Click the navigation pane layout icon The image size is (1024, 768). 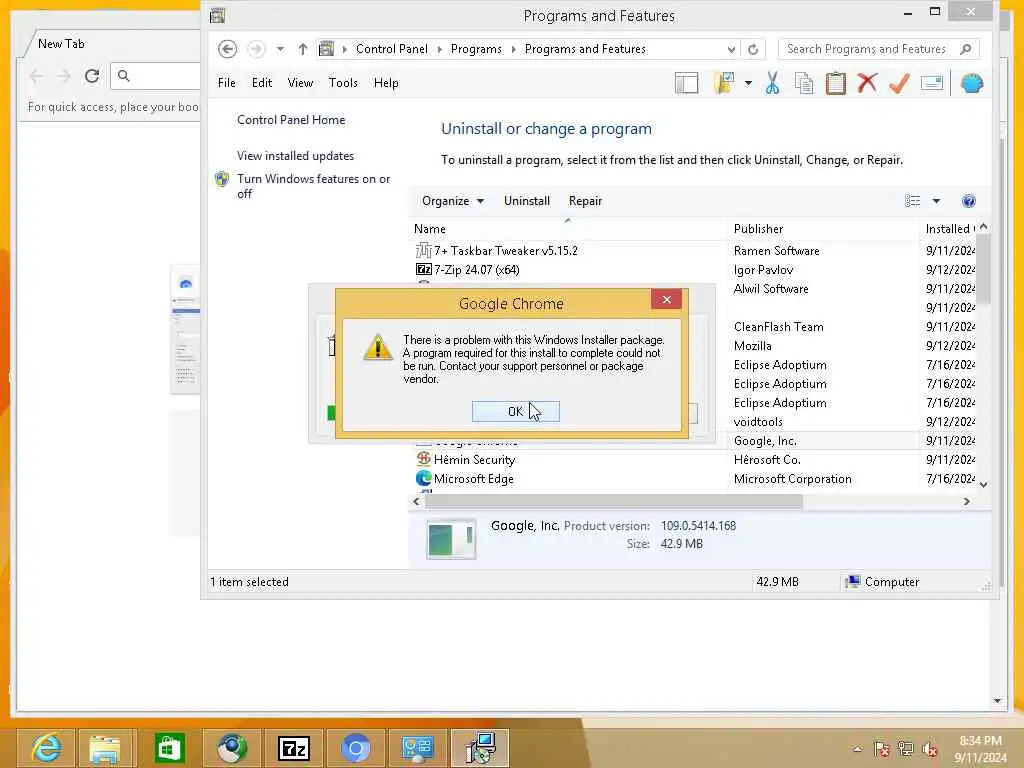coord(686,83)
